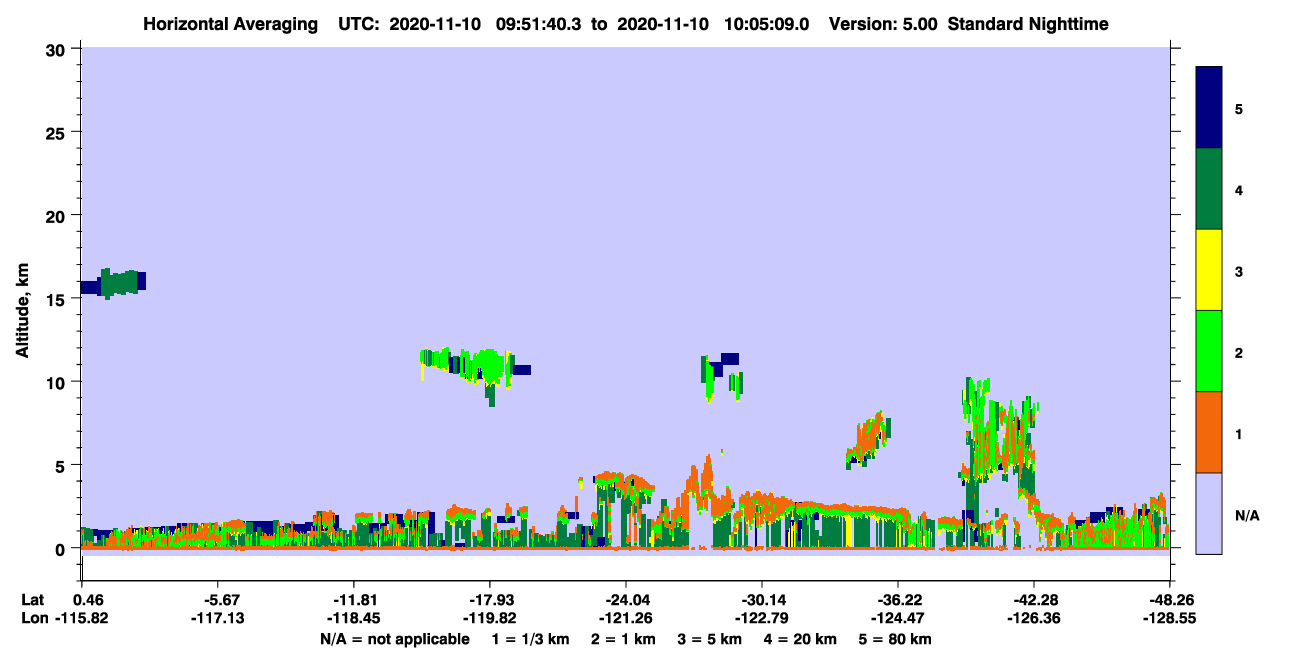Click the colorbar label 3
1300x667 pixels.
click(x=1239, y=271)
